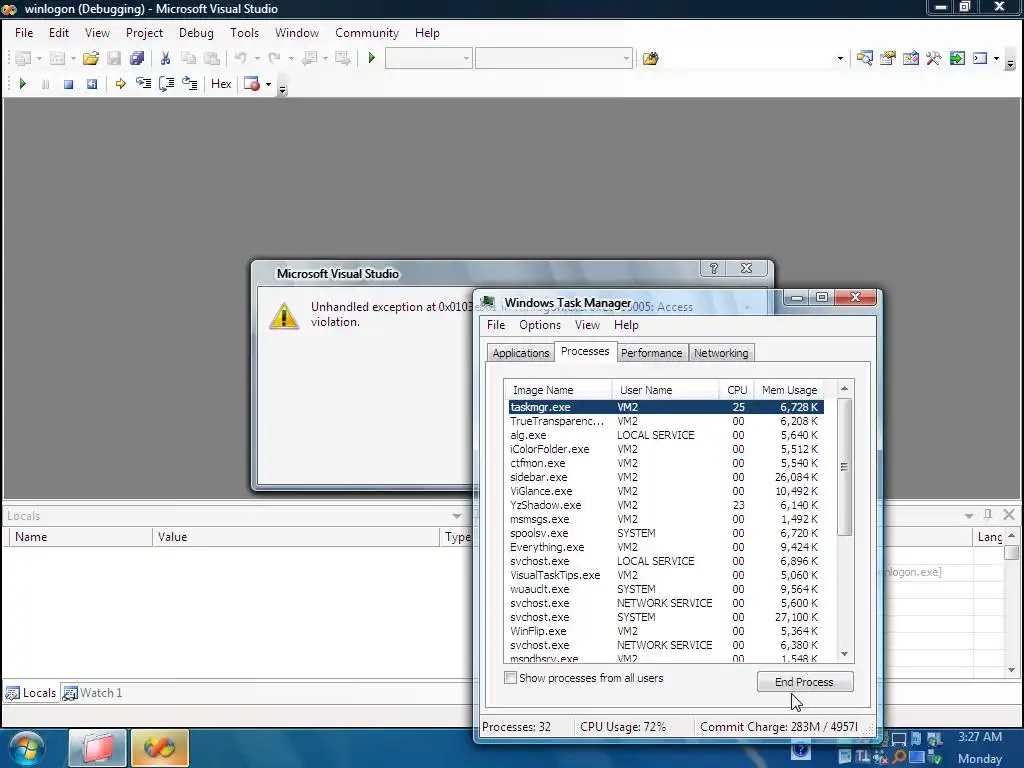Open the Solution Platforms combo box

[x=554, y=58]
